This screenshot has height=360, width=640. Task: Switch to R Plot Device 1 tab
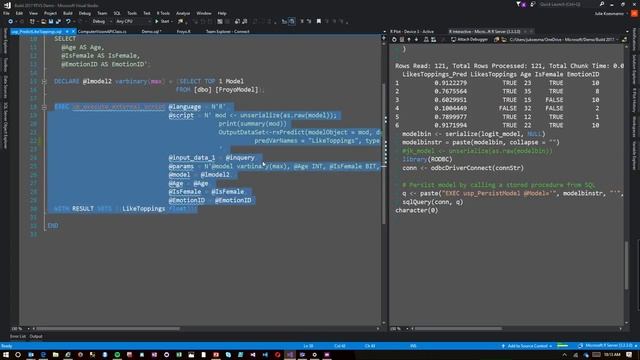tap(411, 31)
